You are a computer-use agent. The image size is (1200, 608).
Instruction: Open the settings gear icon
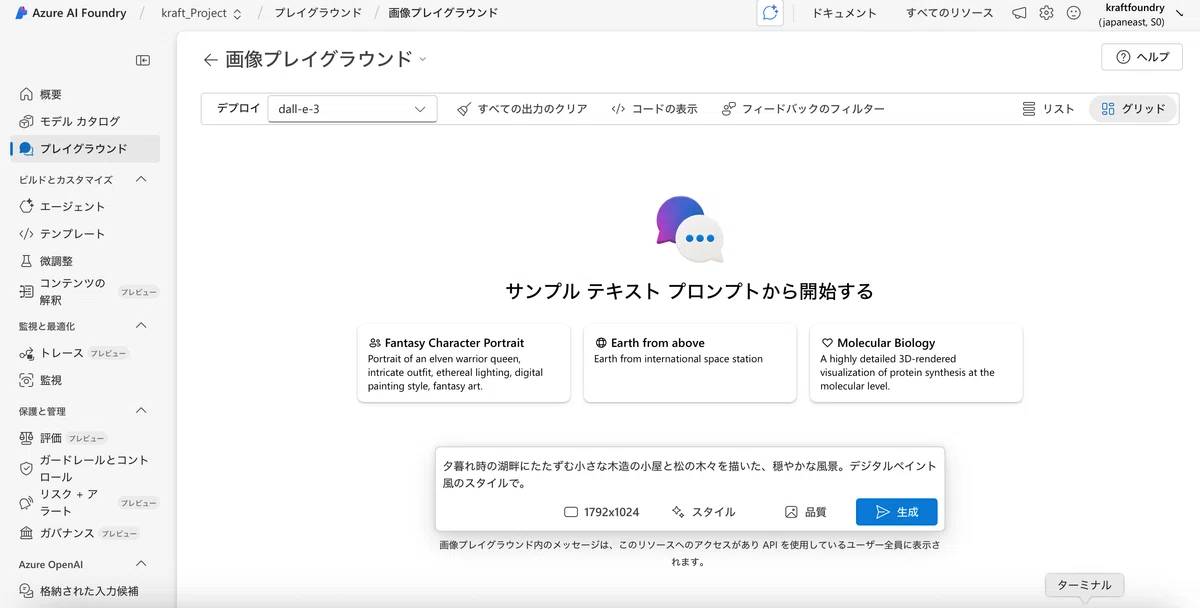point(1046,13)
